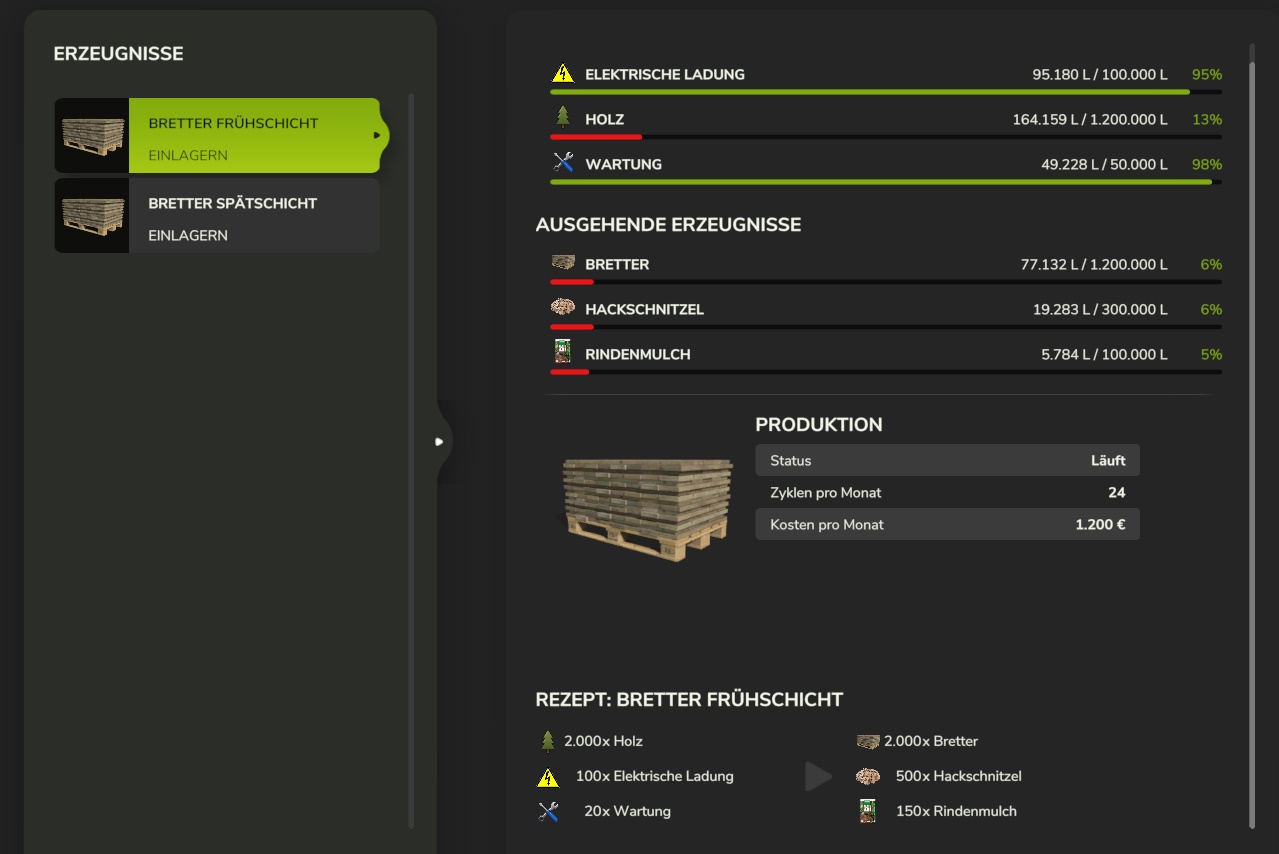Click the Kosten pro Monat row

point(946,525)
